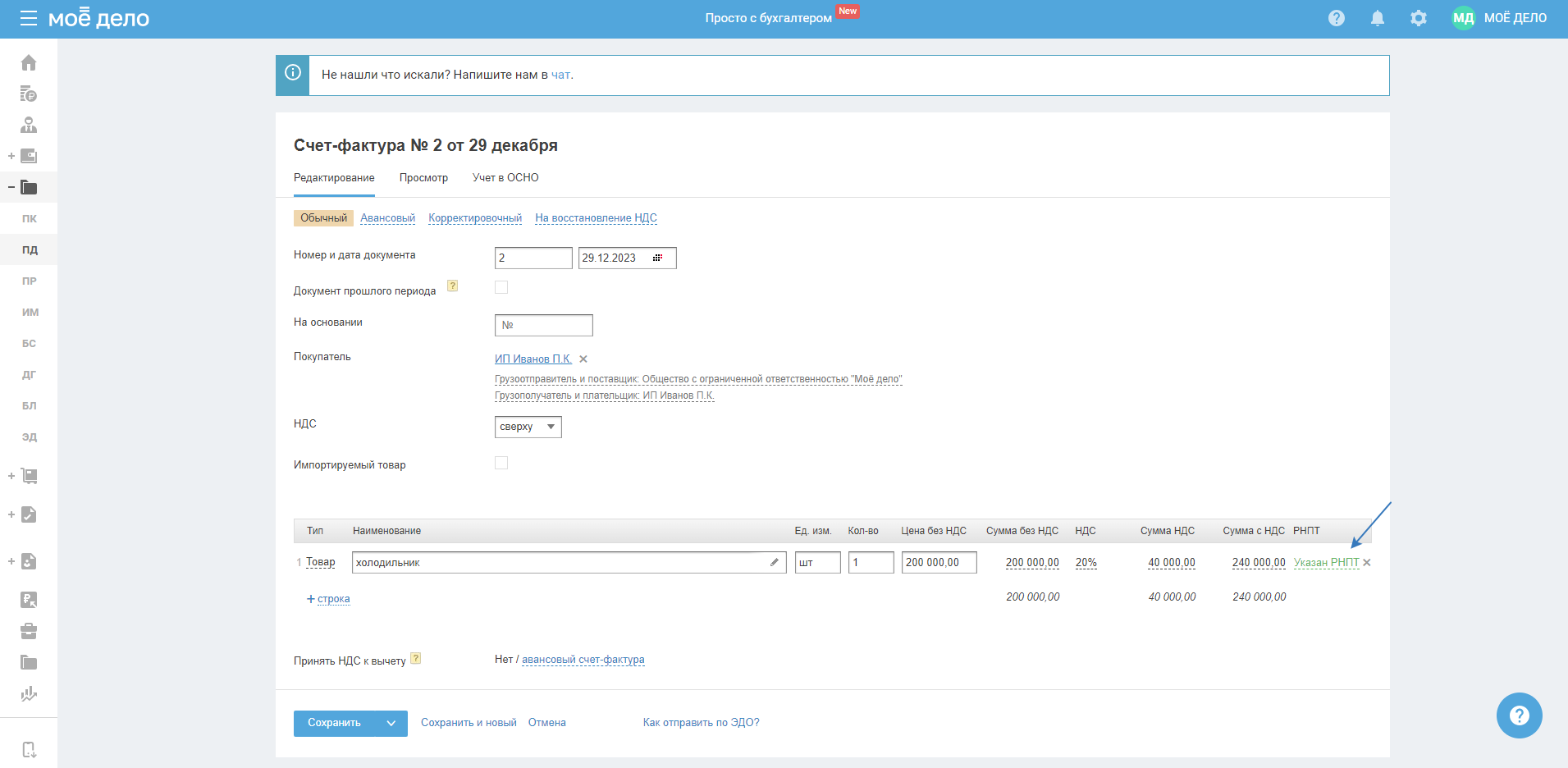Click the 'На основании' number input field
The width and height of the screenshot is (1568, 768).
(x=544, y=325)
